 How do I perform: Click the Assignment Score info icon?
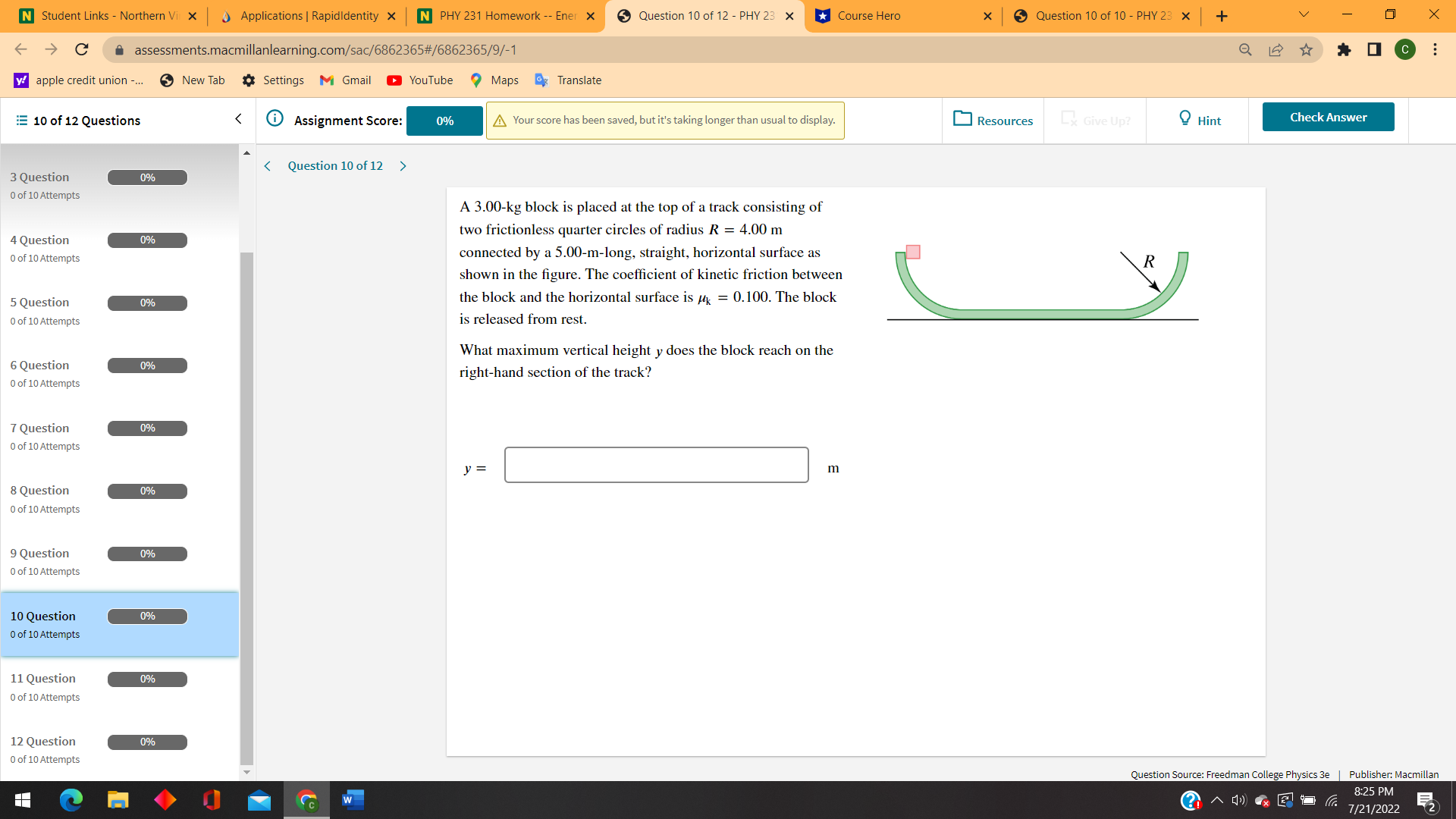pyautogui.click(x=275, y=119)
